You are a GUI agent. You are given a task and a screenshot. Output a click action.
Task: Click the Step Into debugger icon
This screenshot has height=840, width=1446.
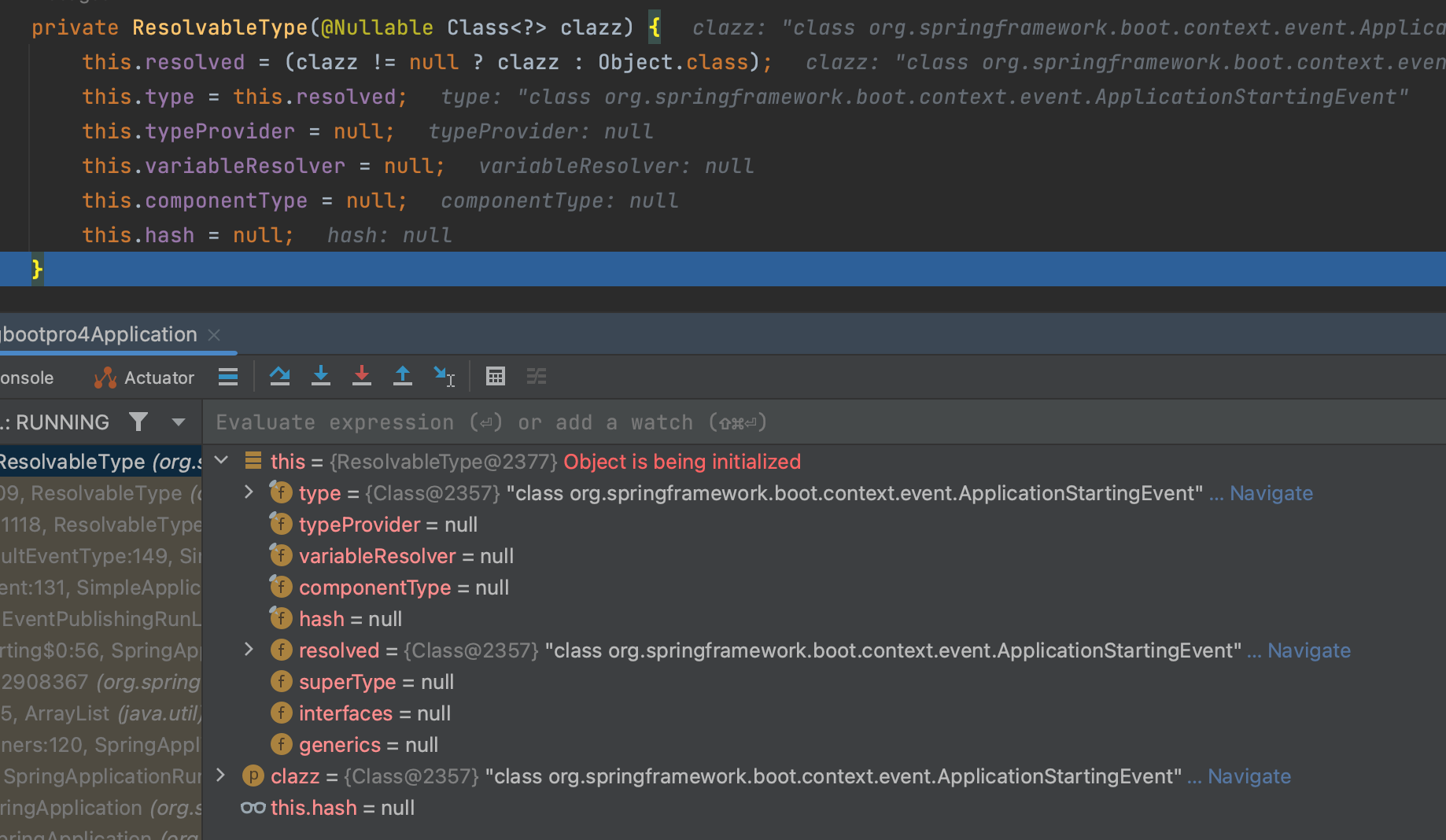point(321,377)
